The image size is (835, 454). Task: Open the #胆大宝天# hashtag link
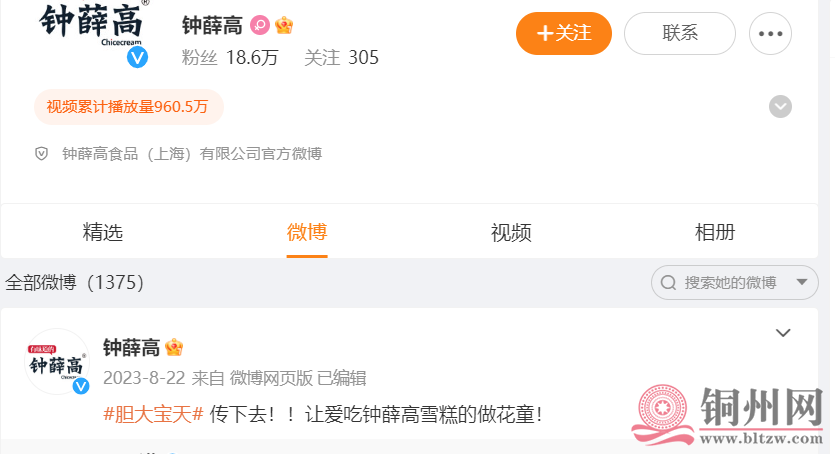pos(153,414)
